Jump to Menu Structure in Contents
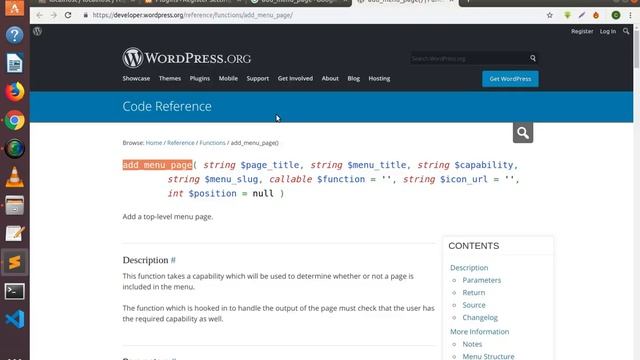Screen dimensions: 640x360 coord(488,356)
